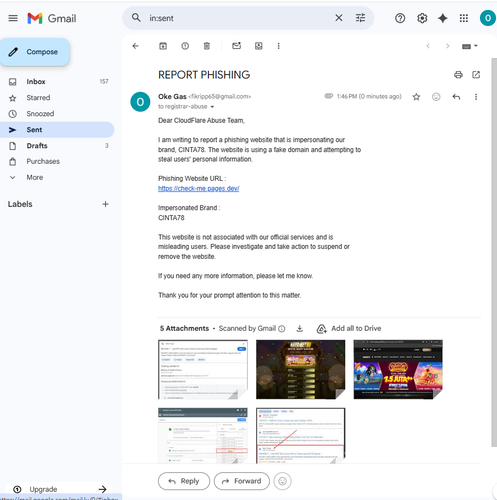The height and width of the screenshot is (500, 497).
Task: Open the slot game attachment thumbnail
Action: click(x=300, y=369)
